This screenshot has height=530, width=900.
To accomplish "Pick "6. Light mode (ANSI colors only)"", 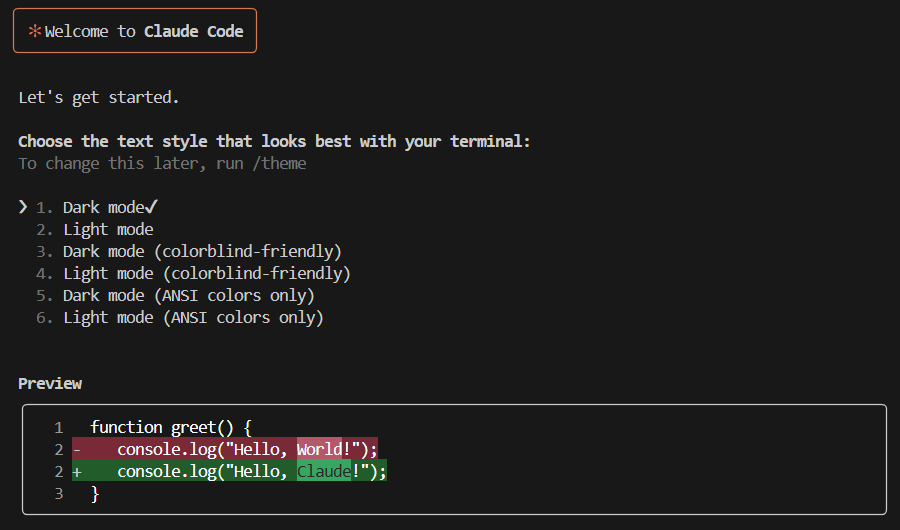I will pyautogui.click(x=180, y=318).
